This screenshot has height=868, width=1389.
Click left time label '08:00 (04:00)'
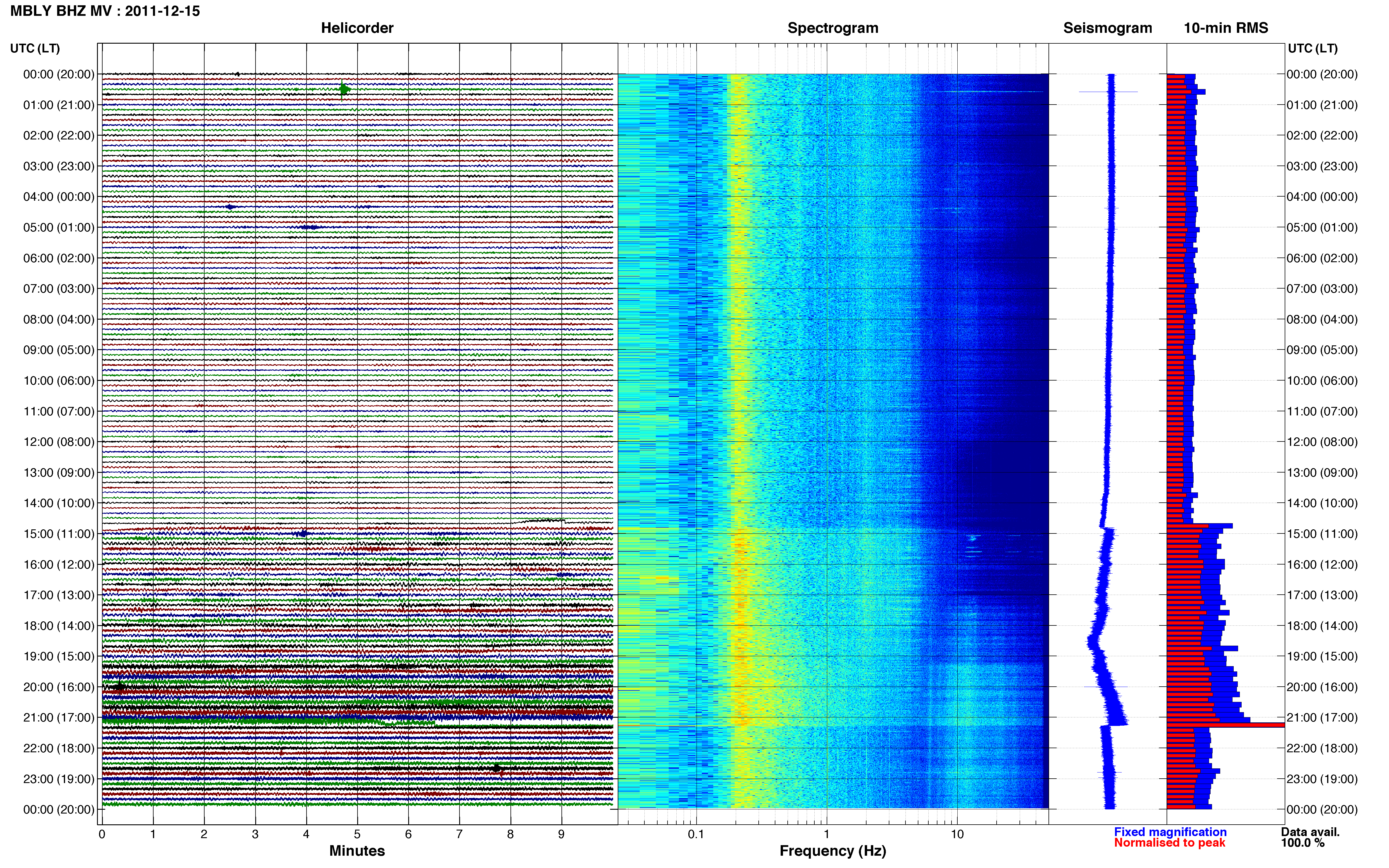coord(59,319)
